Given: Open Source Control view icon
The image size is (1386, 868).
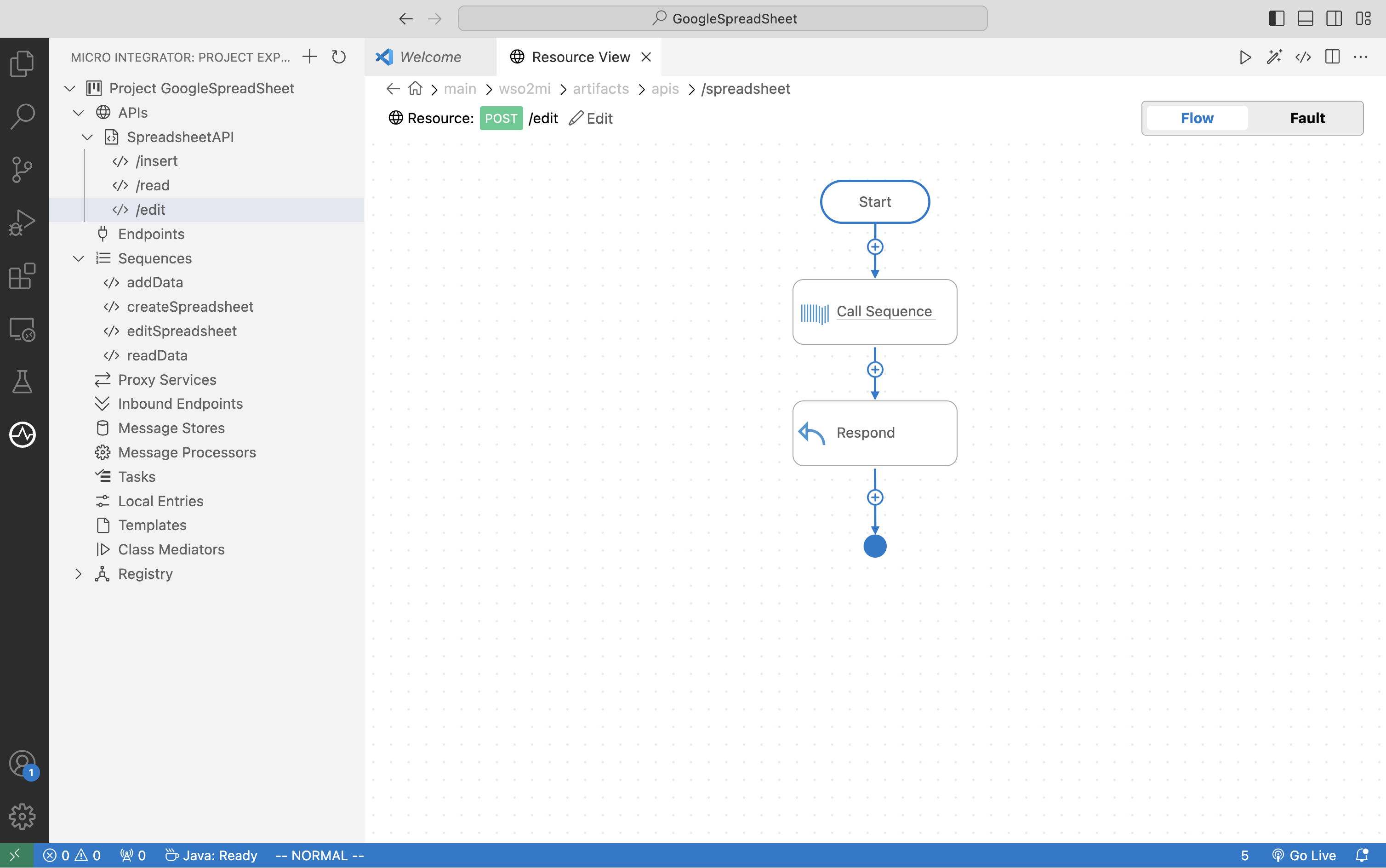Looking at the screenshot, I should tap(23, 169).
